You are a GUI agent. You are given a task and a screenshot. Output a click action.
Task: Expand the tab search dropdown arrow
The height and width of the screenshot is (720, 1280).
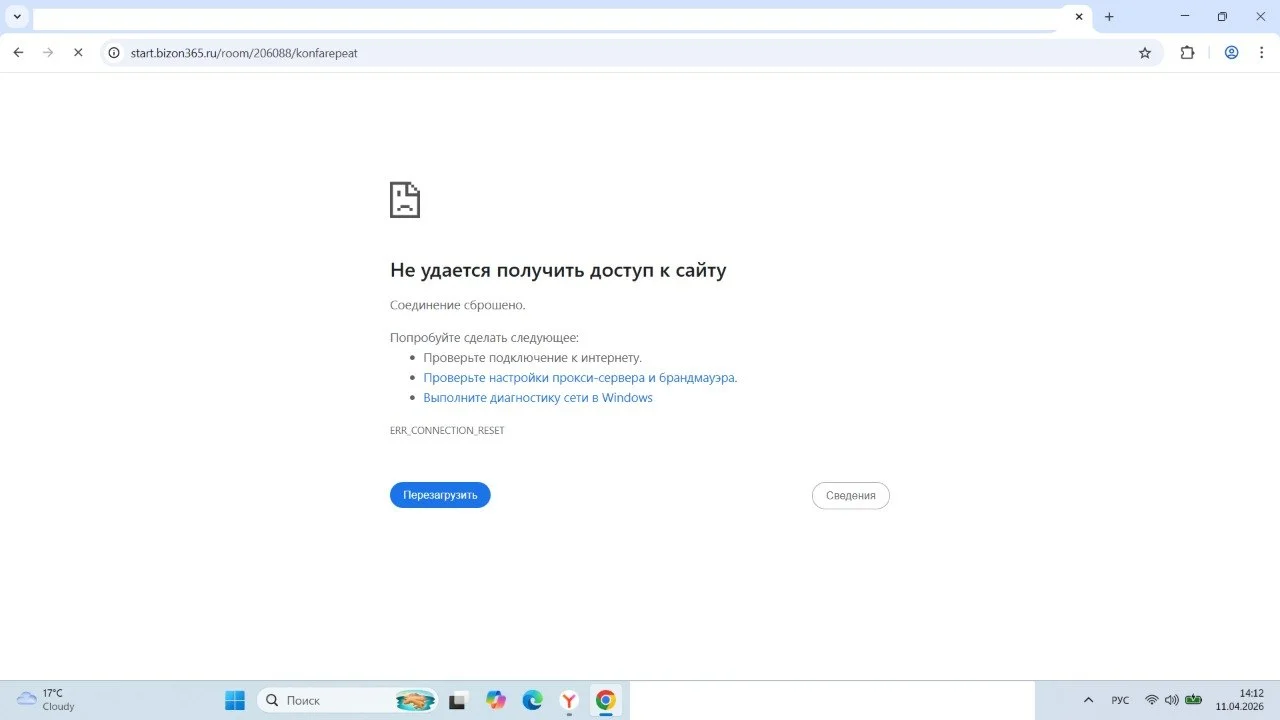point(17,17)
